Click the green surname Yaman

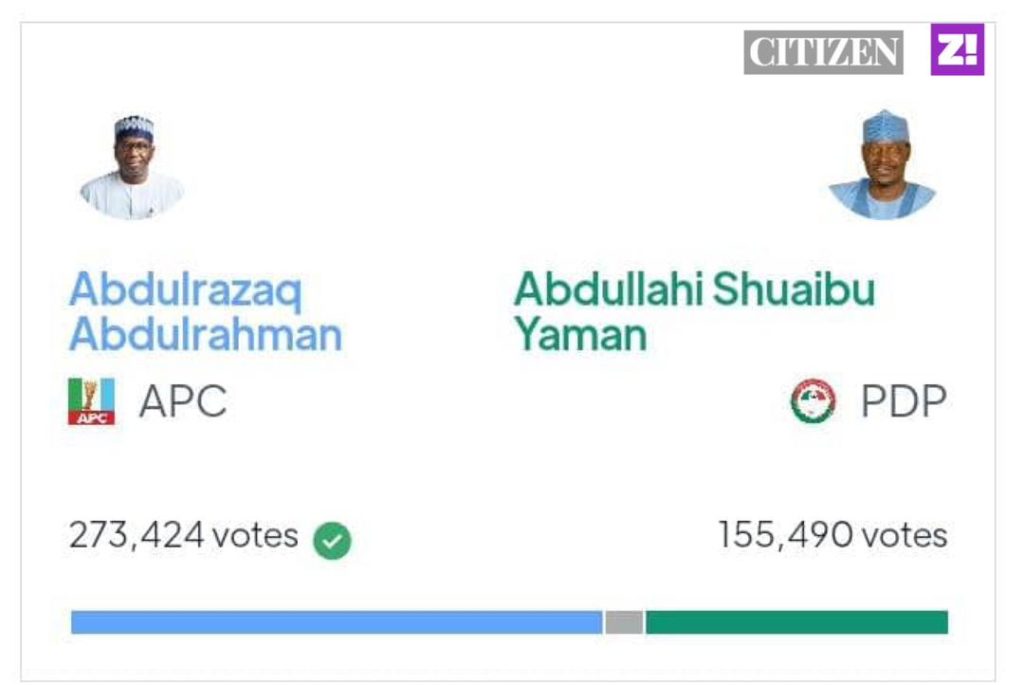pyautogui.click(x=580, y=335)
